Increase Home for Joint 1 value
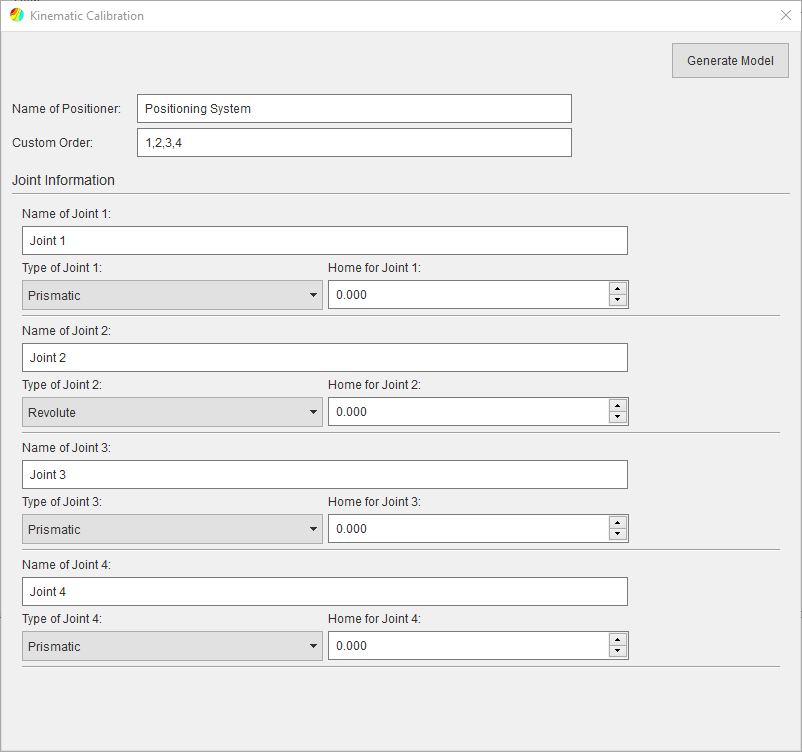 pos(618,289)
